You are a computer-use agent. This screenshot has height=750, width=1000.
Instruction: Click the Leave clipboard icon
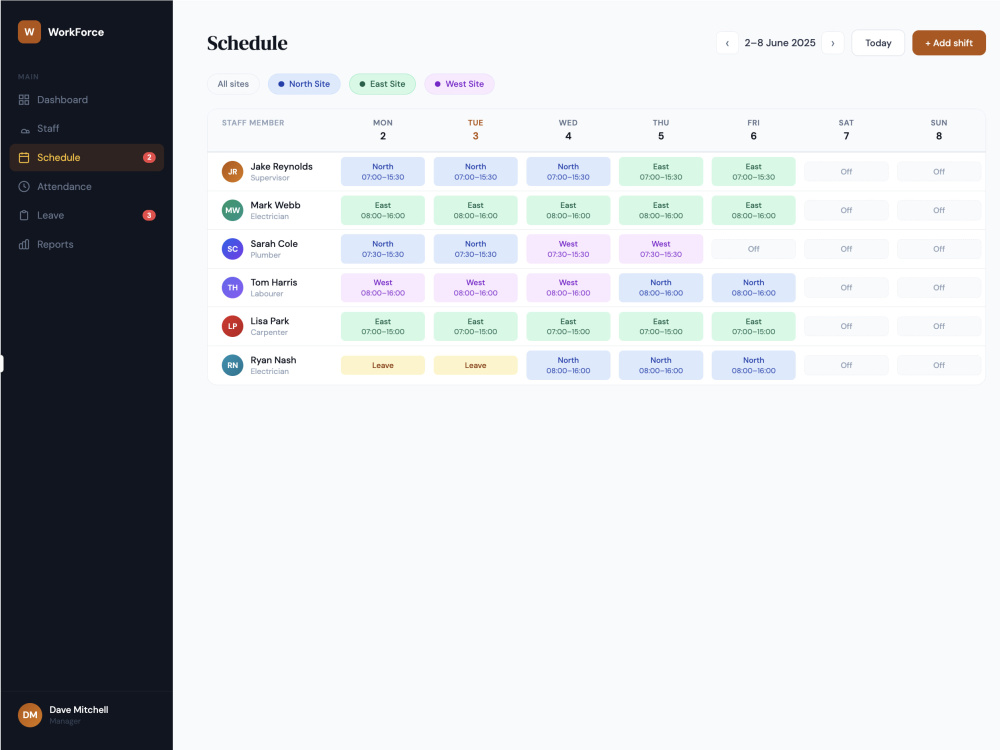point(24,216)
